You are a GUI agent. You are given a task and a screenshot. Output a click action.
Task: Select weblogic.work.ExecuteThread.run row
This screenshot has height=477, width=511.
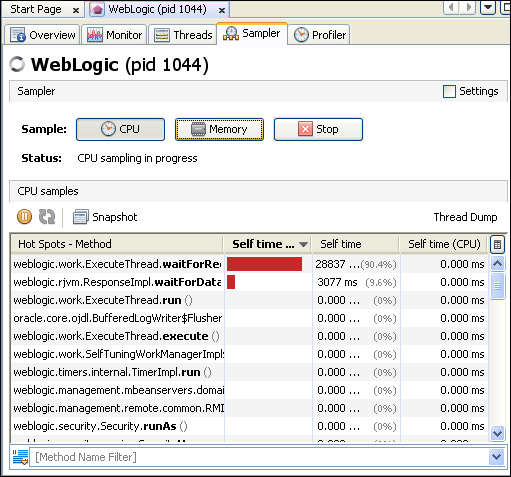click(250, 300)
